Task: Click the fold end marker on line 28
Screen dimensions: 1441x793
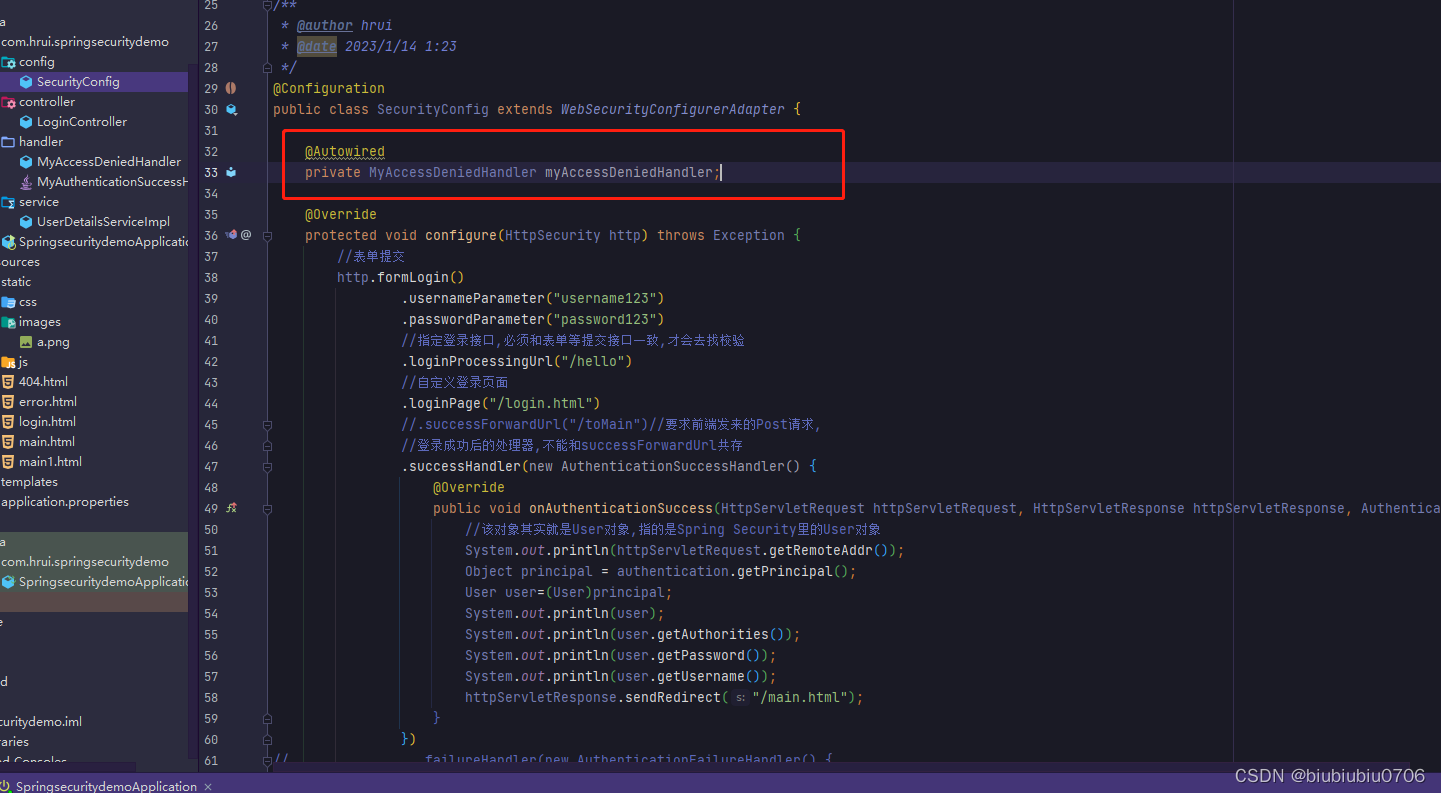Action: [x=267, y=67]
